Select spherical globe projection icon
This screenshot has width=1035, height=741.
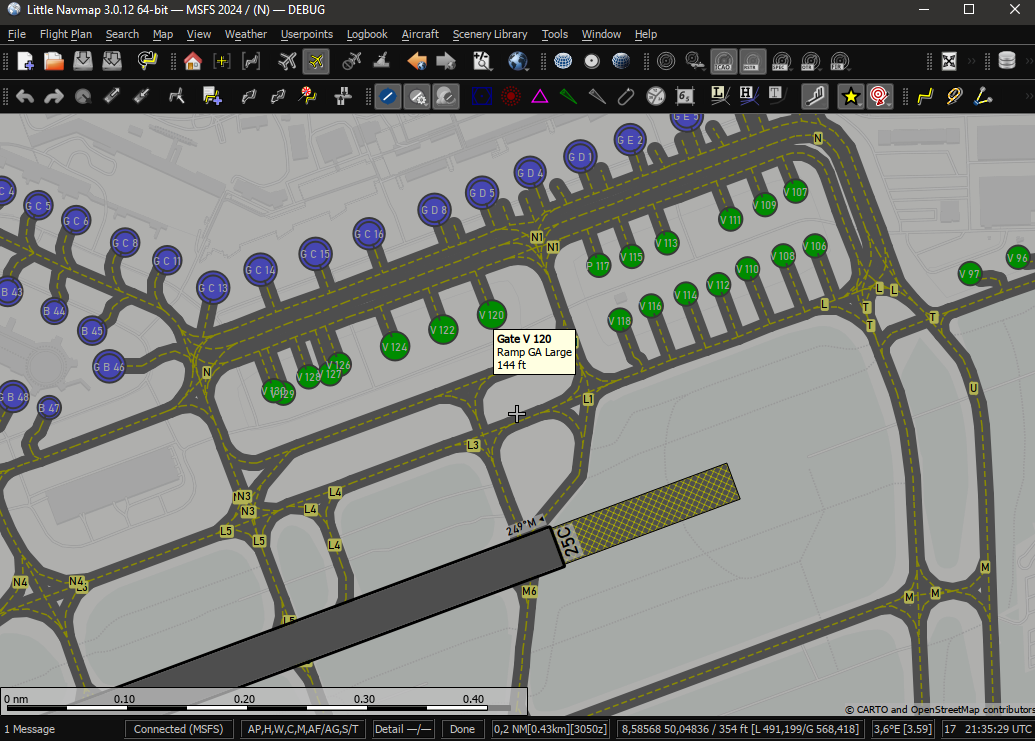point(621,61)
